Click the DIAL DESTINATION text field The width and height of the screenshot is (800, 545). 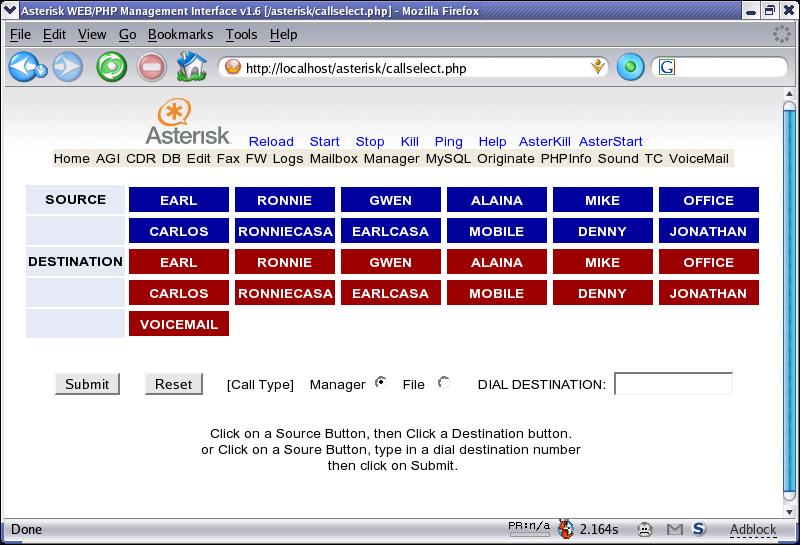pyautogui.click(x=673, y=384)
